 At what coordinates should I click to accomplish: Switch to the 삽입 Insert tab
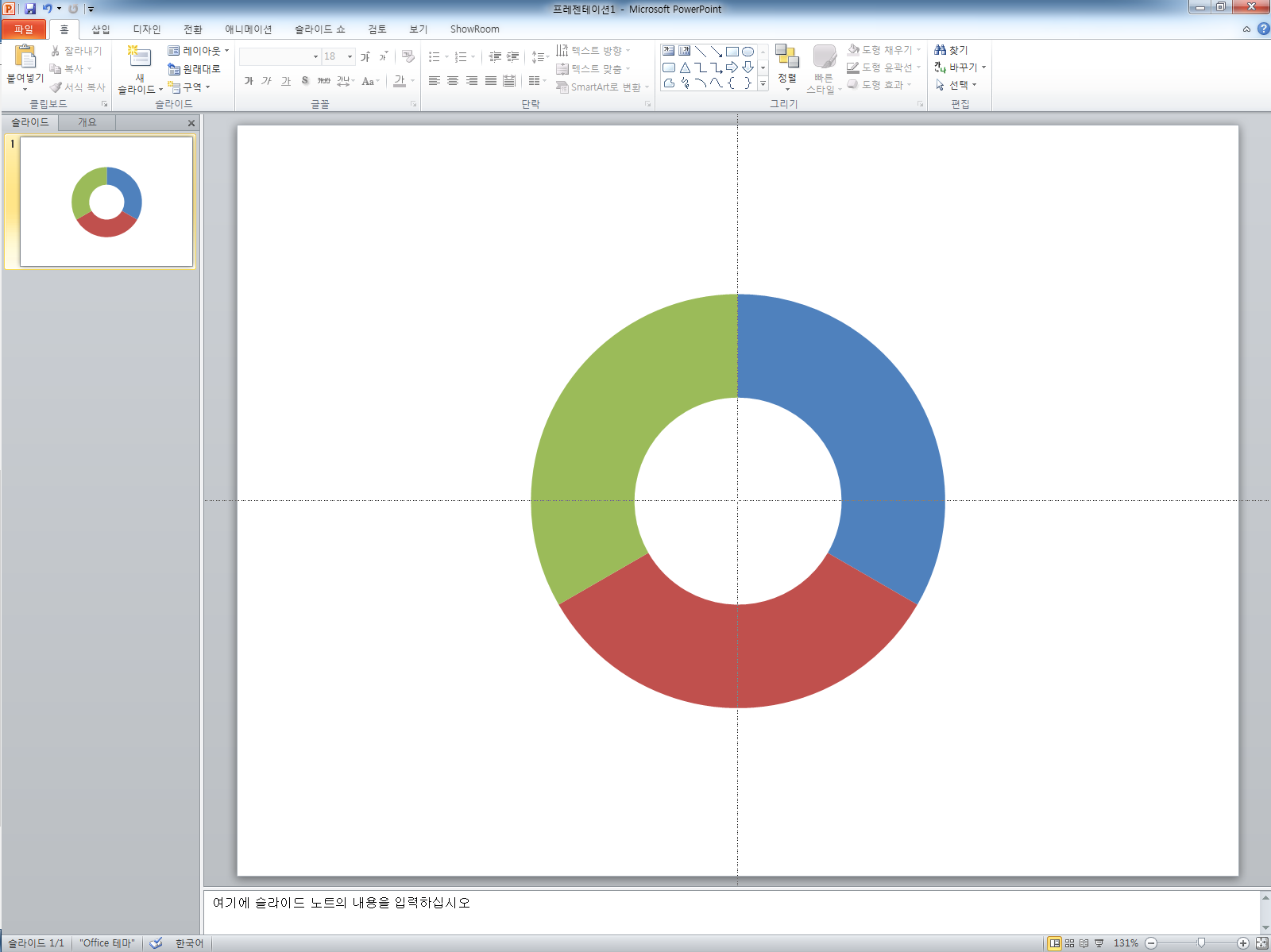coord(101,29)
